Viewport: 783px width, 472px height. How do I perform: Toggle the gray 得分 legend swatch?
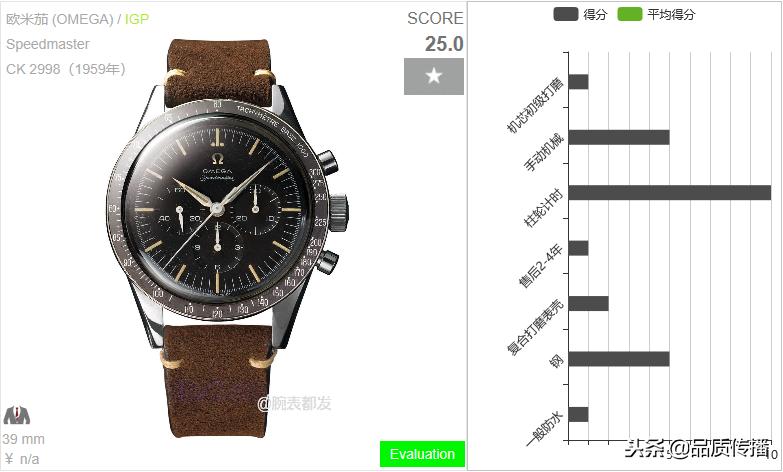[565, 14]
